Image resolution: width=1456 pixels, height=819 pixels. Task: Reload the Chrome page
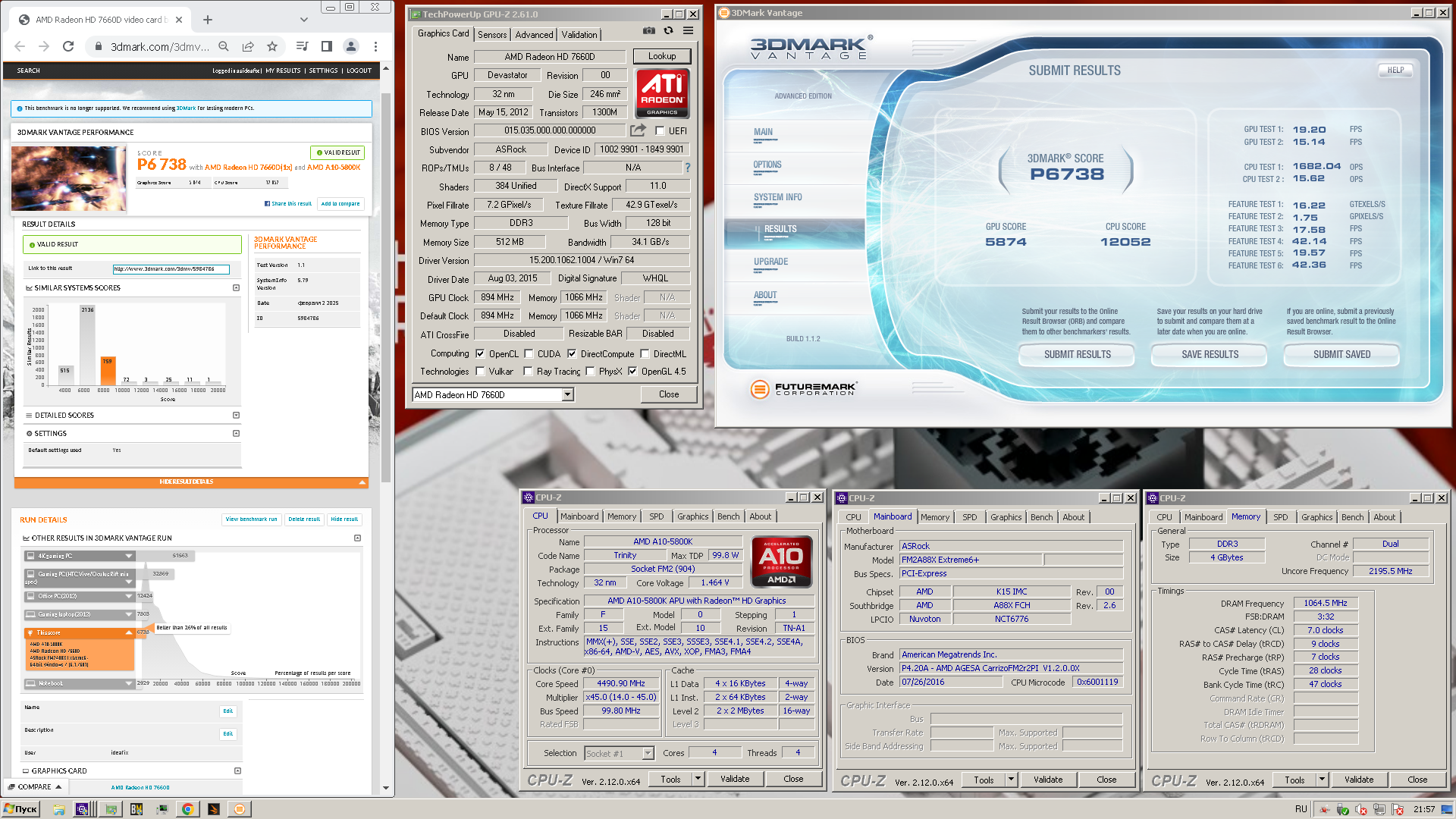(68, 46)
